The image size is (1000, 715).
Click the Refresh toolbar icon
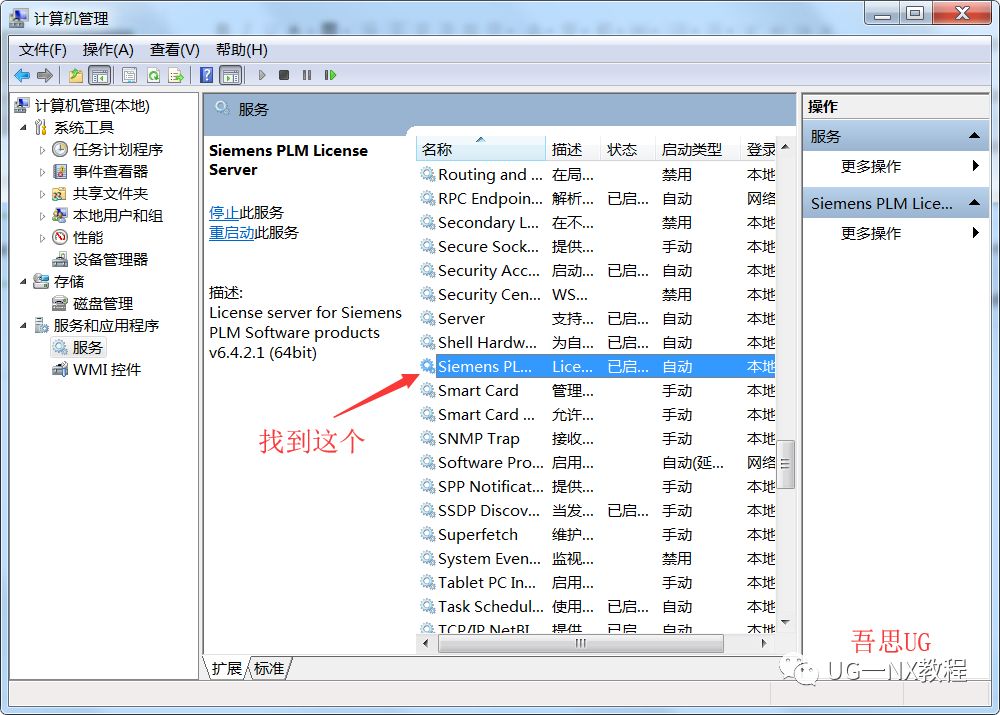(x=154, y=75)
